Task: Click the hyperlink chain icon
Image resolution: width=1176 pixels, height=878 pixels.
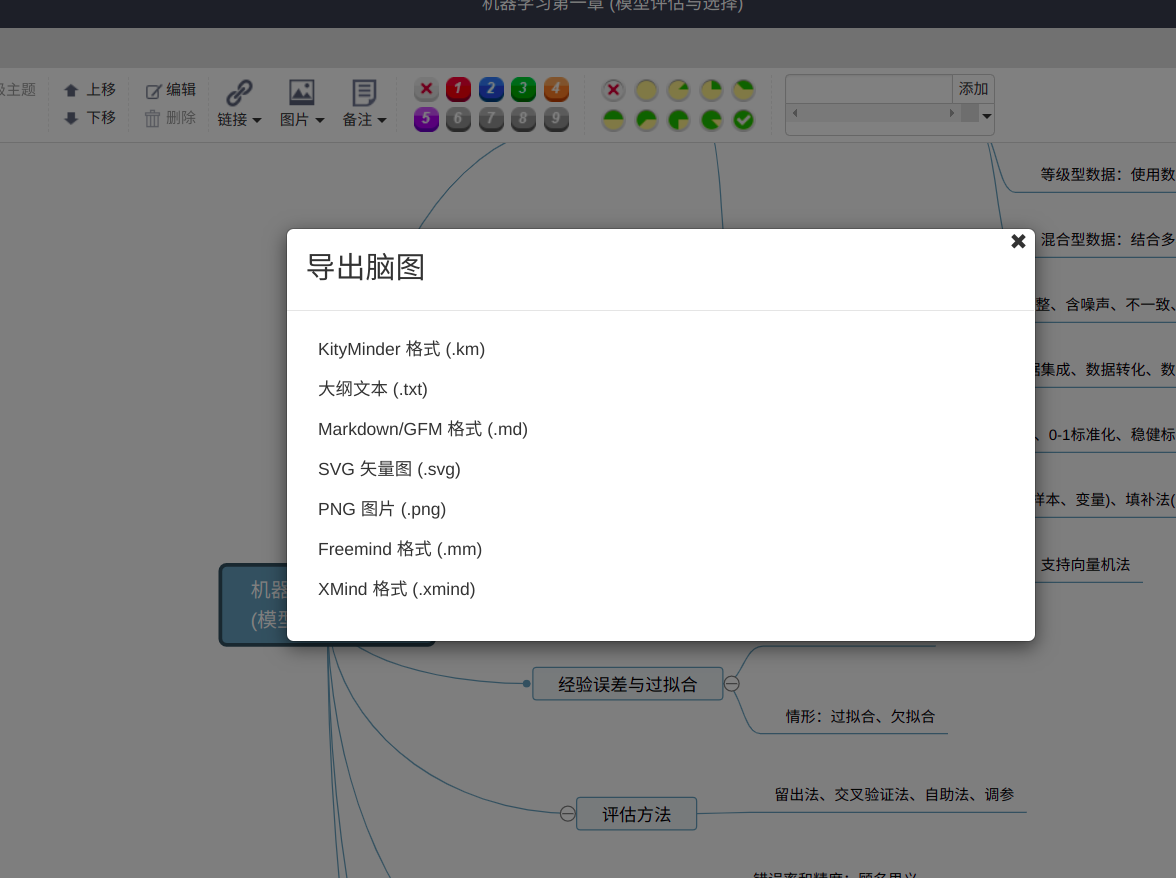Action: point(239,92)
